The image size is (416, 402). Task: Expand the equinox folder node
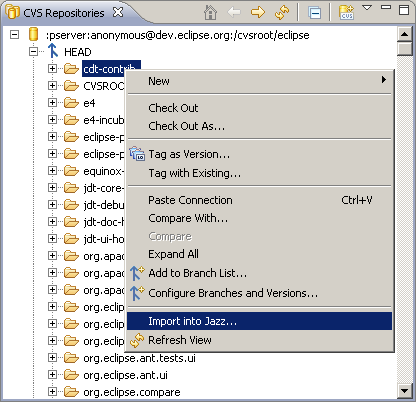(52, 171)
